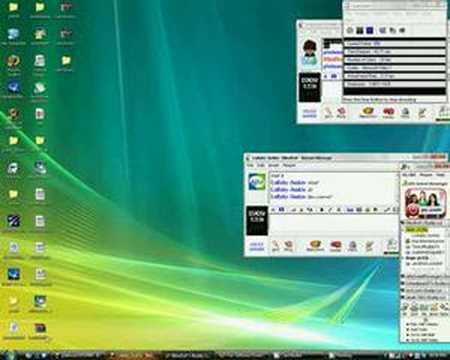Click into the message input box of the lower chat

point(333,225)
